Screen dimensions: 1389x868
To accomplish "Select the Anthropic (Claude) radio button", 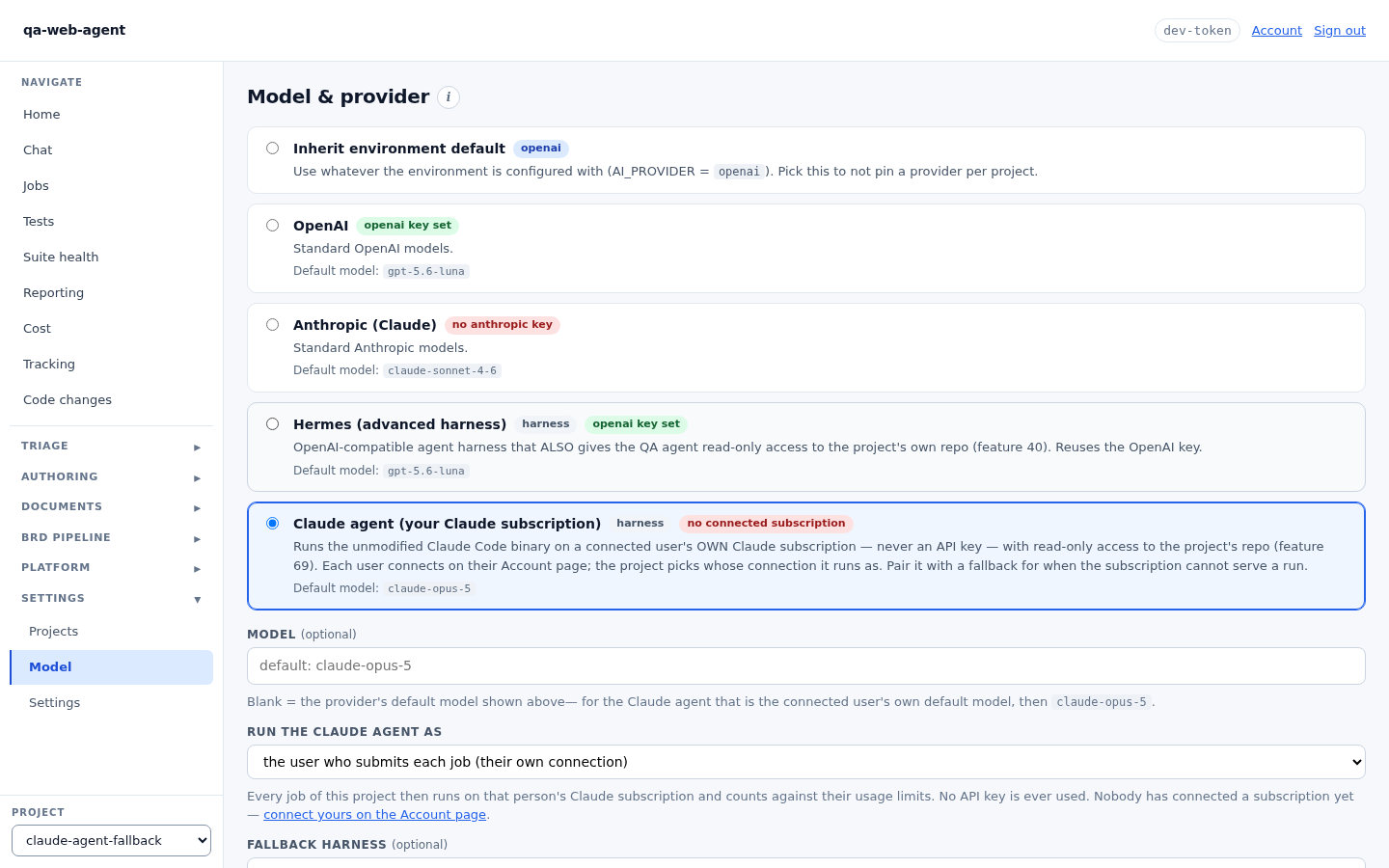I will (273, 325).
